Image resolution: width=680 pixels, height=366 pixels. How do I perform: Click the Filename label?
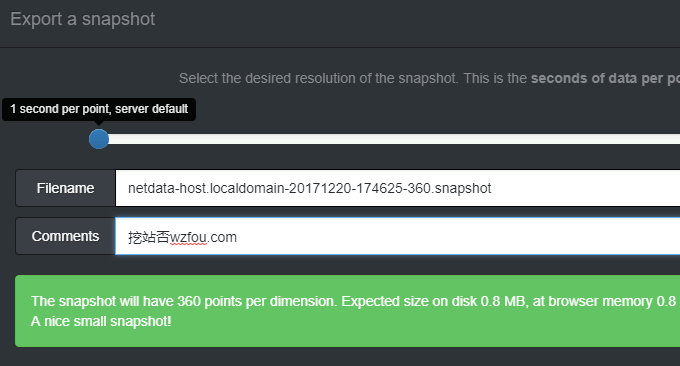coord(65,188)
